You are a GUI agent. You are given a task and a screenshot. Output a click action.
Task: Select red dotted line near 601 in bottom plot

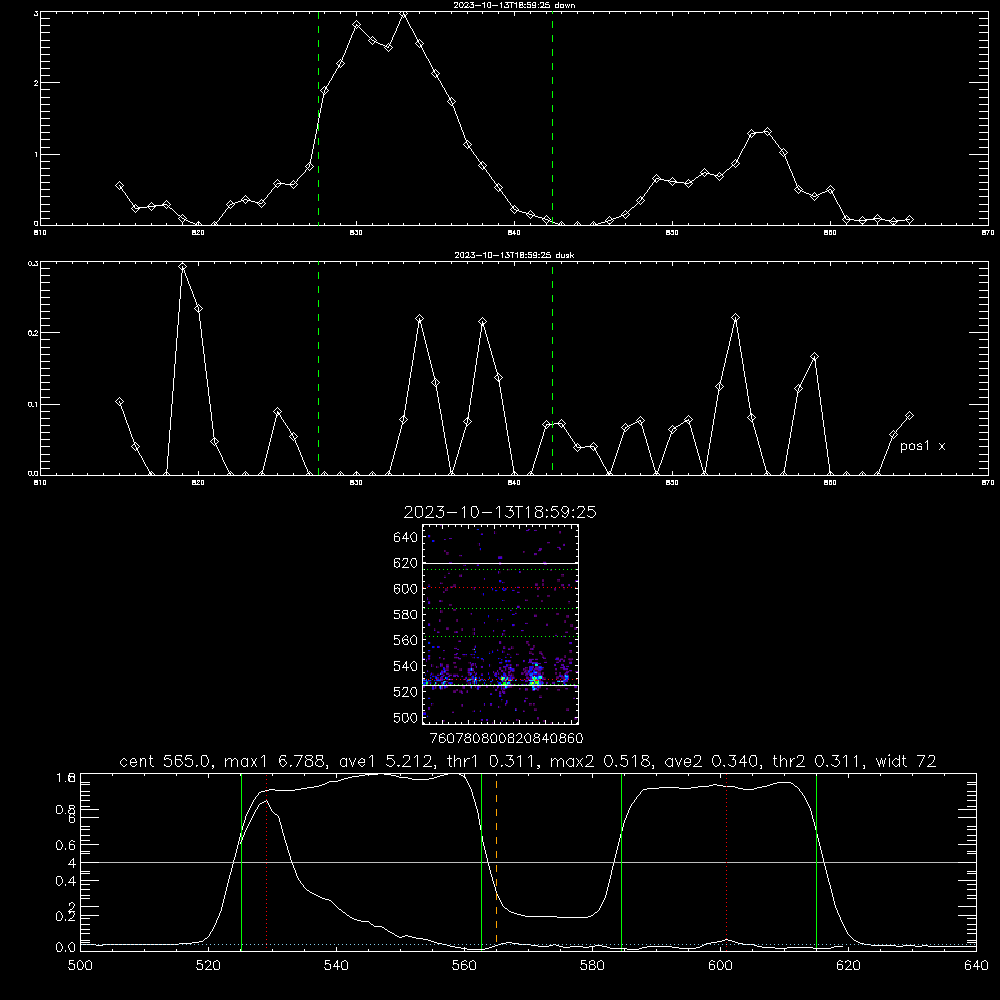pos(726,861)
